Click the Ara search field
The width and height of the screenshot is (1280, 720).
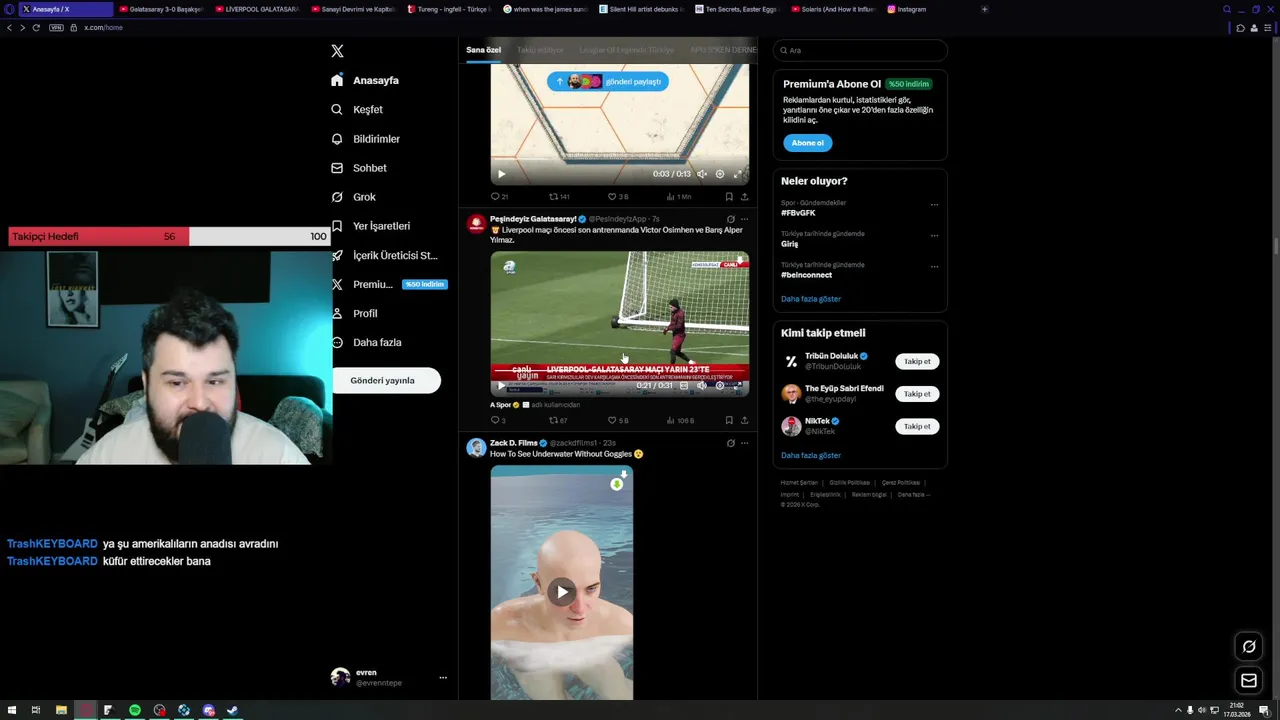(860, 50)
